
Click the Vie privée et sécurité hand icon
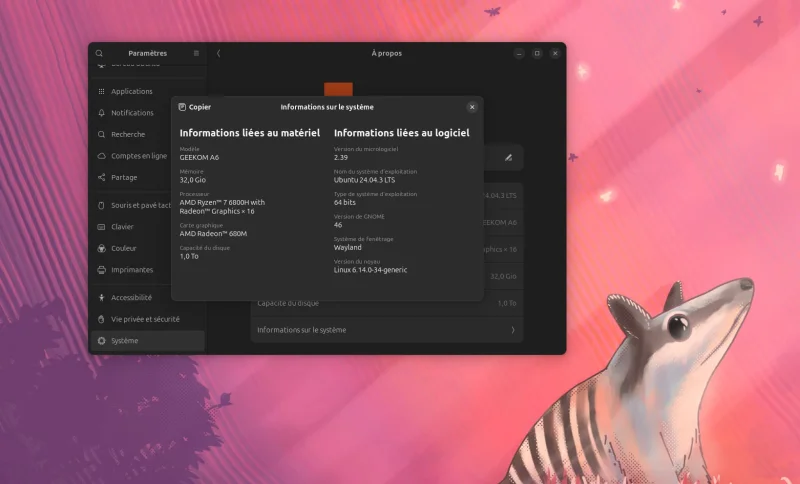pyautogui.click(x=101, y=319)
